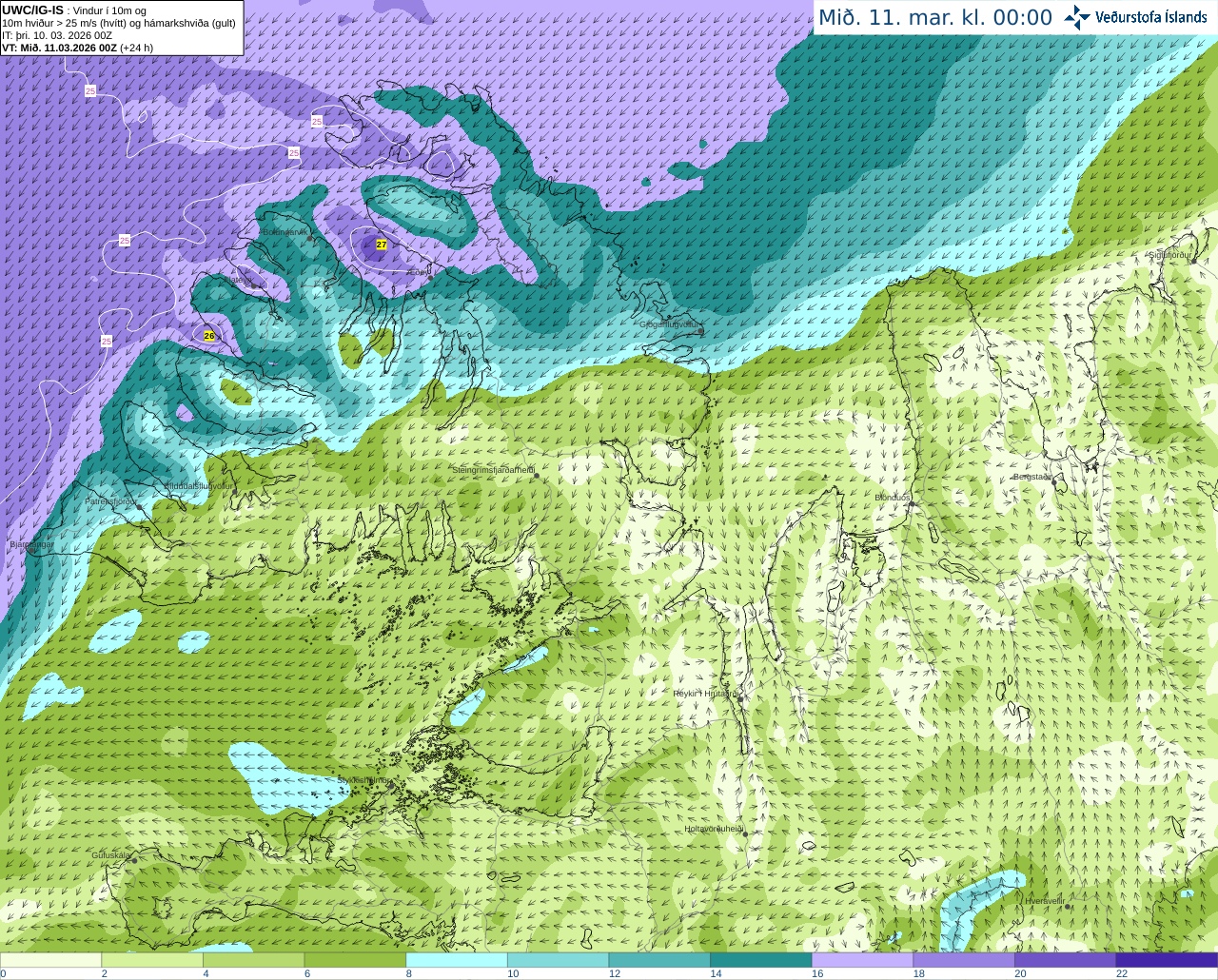Viewport: 1218px width, 980px height.
Task: Click the Reykir í Hrútafirði station label
Action: click(x=705, y=694)
